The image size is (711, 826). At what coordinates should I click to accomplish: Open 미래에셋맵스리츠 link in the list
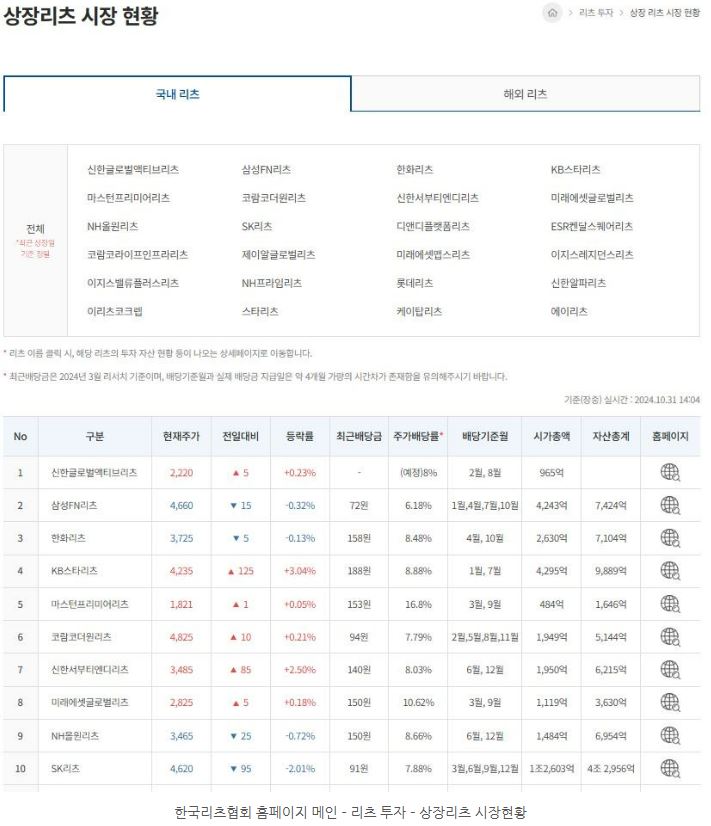[433, 255]
